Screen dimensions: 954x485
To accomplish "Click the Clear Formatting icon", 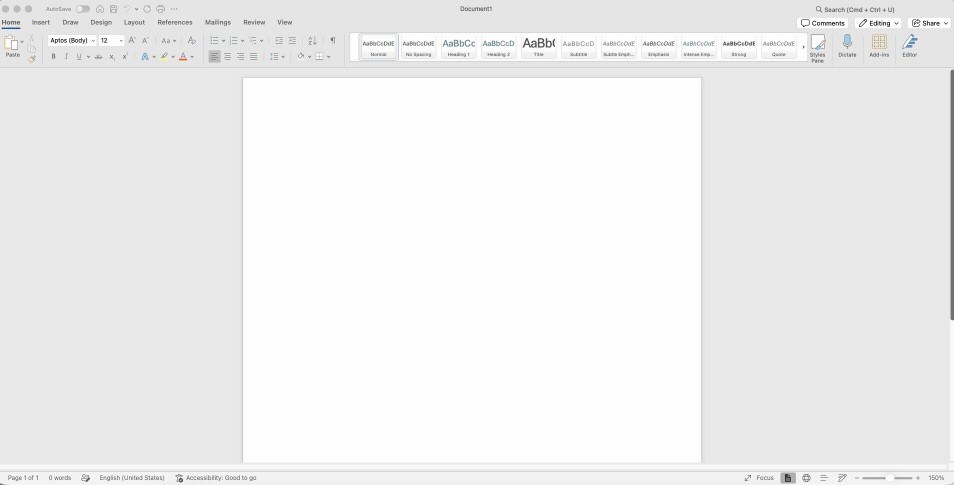I will point(192,41).
